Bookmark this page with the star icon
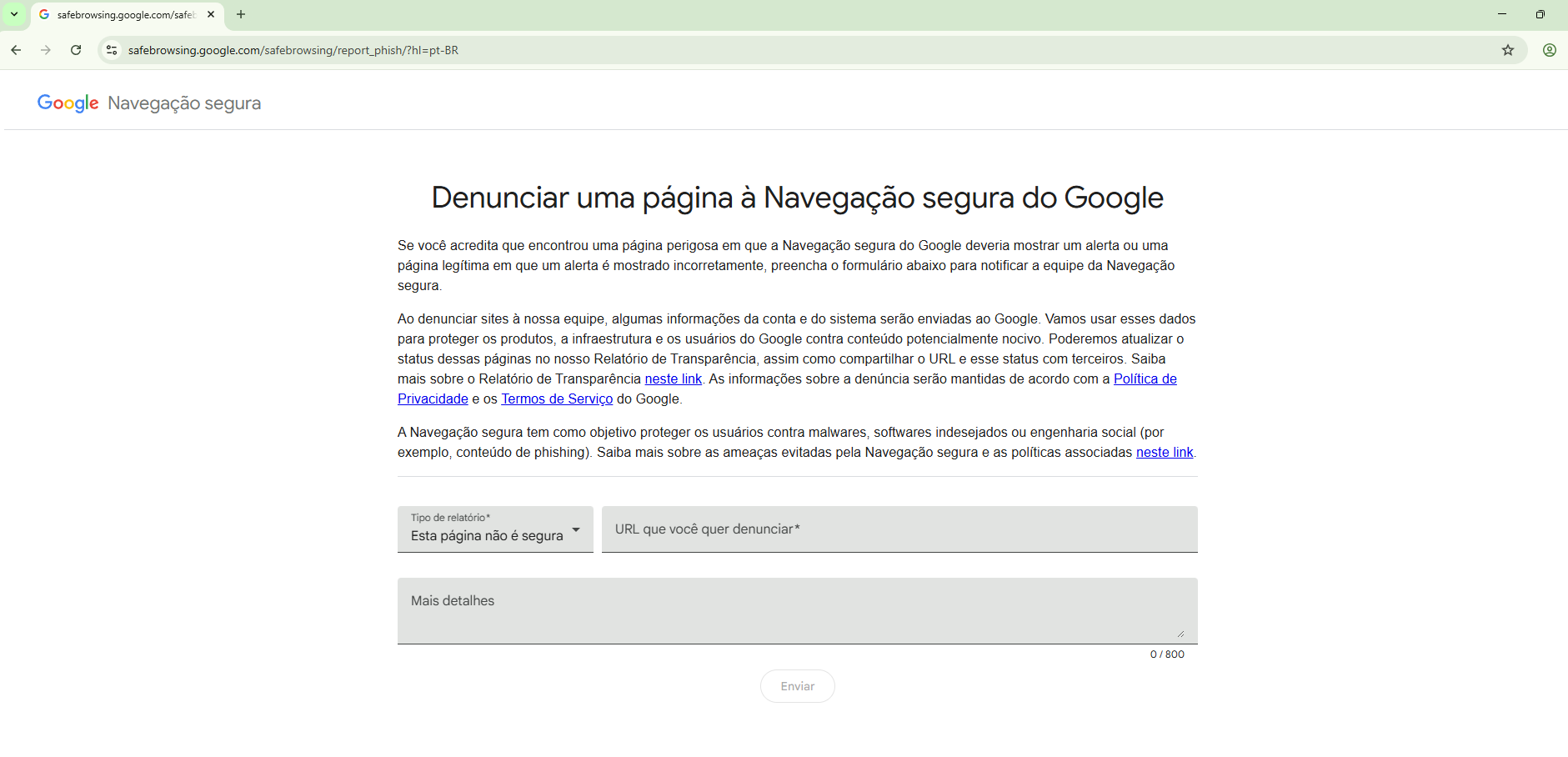The width and height of the screenshot is (1568, 757). 1508,50
